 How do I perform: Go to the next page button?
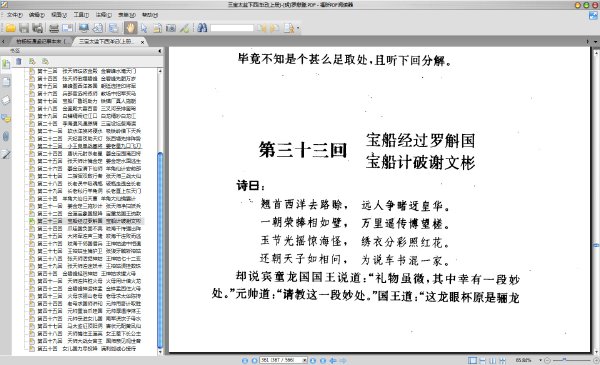tap(313, 360)
